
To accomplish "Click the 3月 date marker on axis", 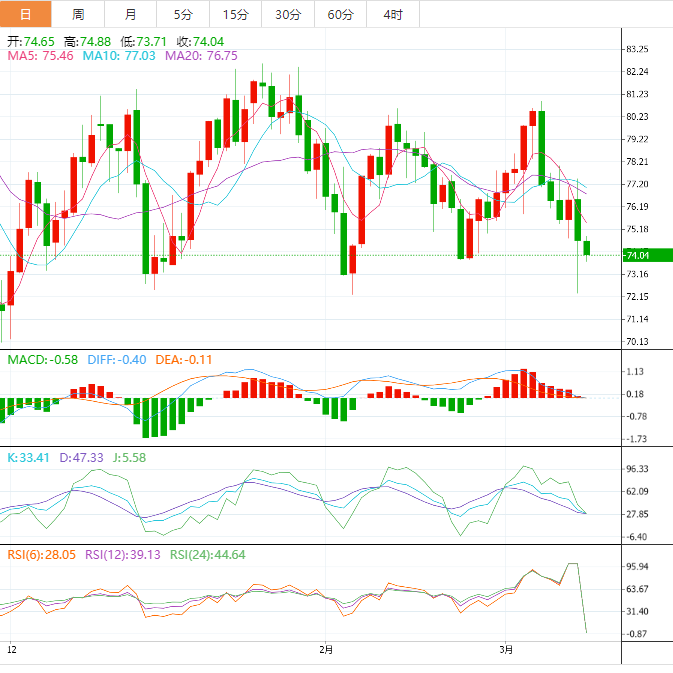I will (x=507, y=649).
